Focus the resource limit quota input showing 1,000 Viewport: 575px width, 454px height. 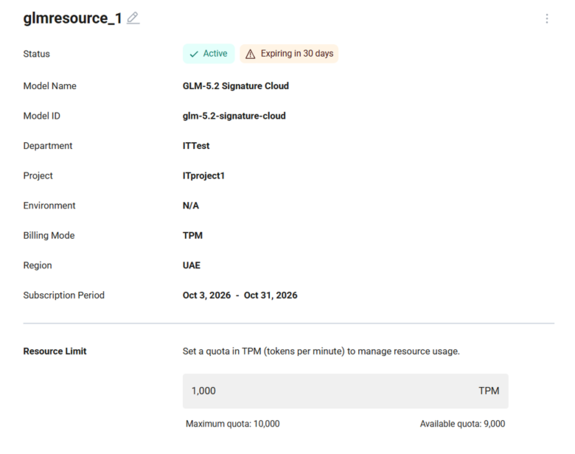click(345, 391)
